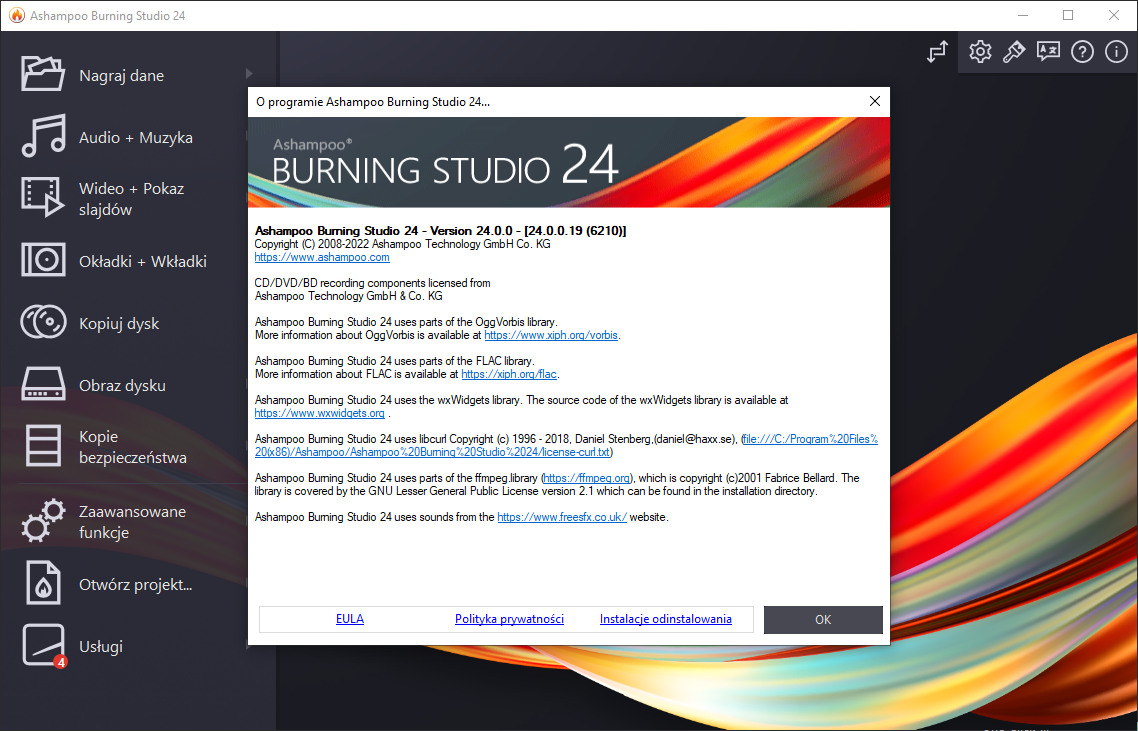This screenshot has height=731, width=1138.
Task: Click the Okładki + Wkładki disc case icon
Action: [43, 260]
